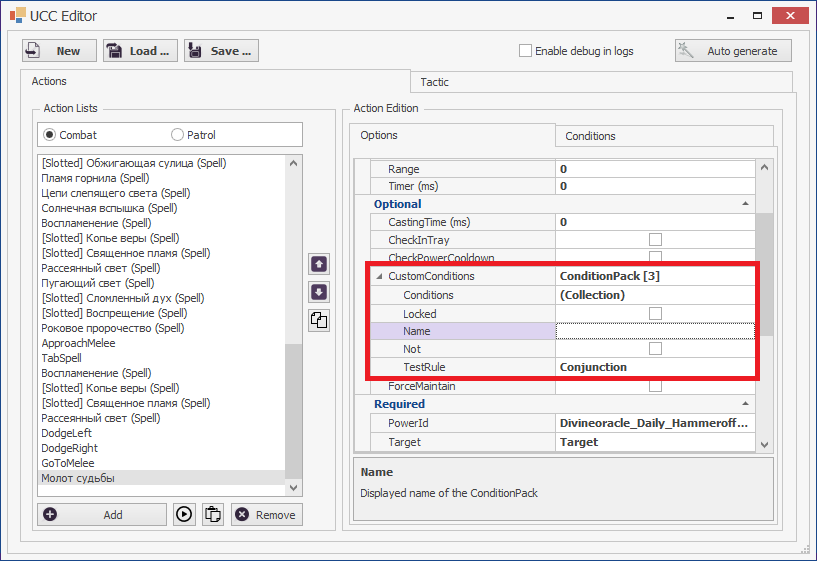The image size is (817, 561).
Task: Toggle the Locked checkbox
Action: 655,314
